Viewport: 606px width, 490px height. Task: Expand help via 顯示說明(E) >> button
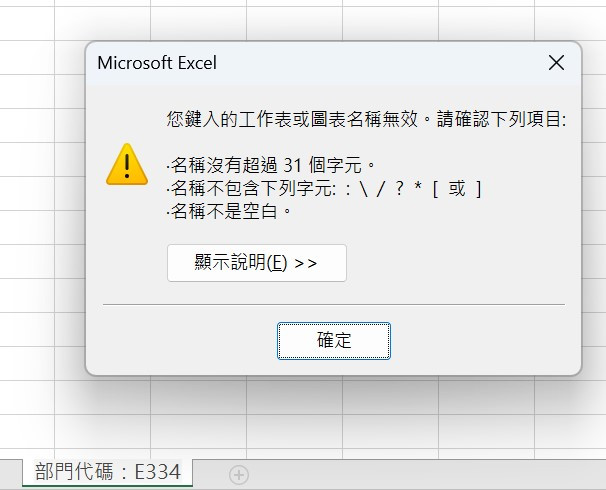click(x=257, y=263)
